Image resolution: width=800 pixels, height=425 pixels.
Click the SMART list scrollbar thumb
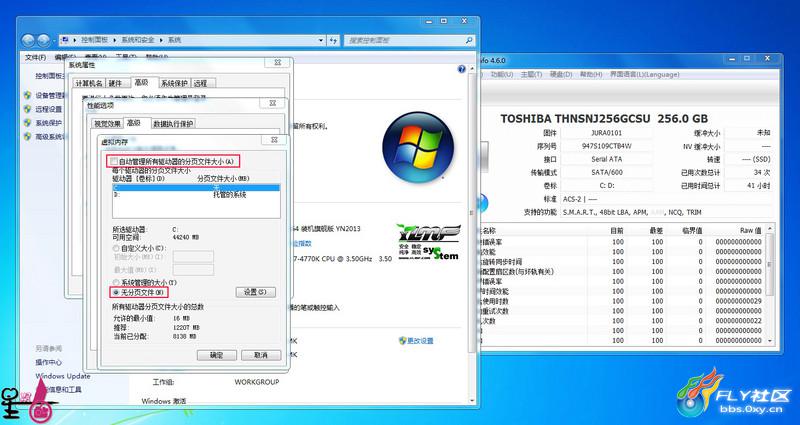769,265
